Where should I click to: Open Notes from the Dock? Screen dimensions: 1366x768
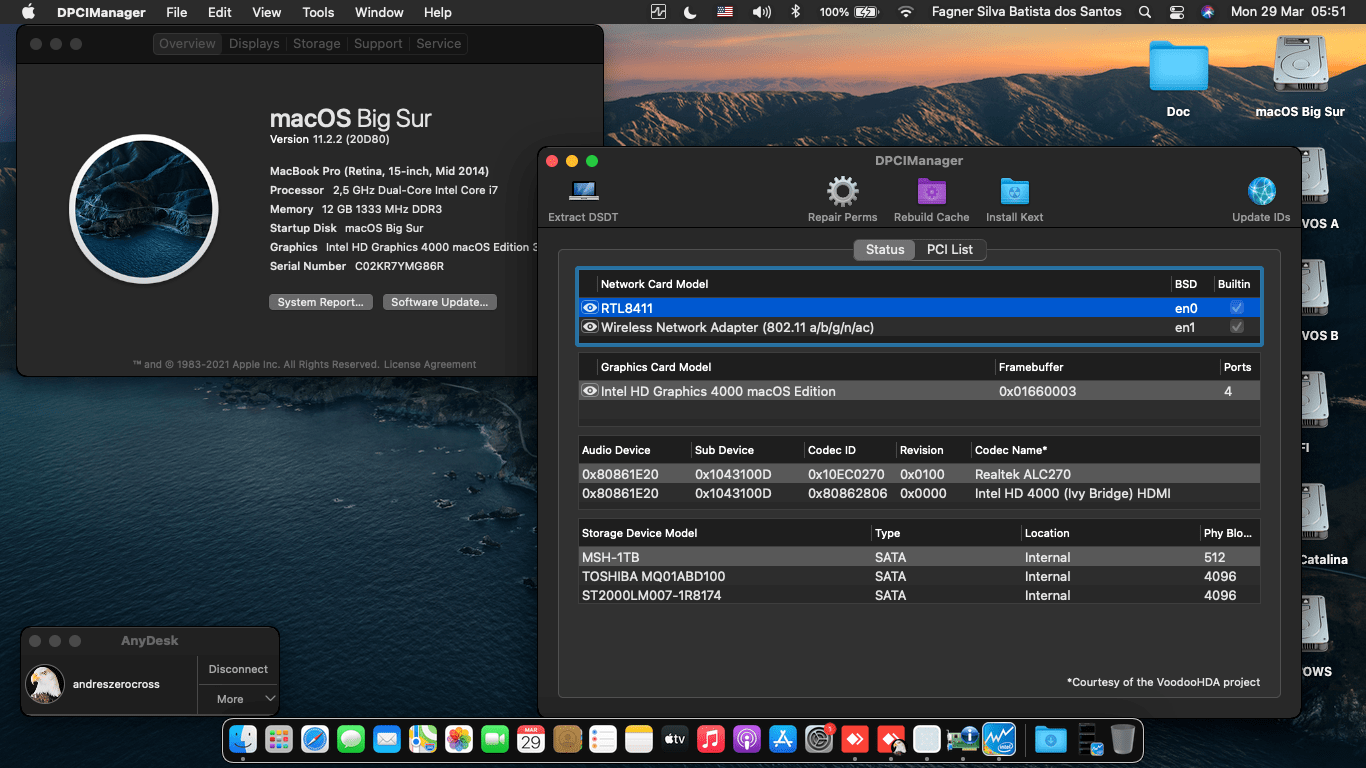pyautogui.click(x=639, y=739)
